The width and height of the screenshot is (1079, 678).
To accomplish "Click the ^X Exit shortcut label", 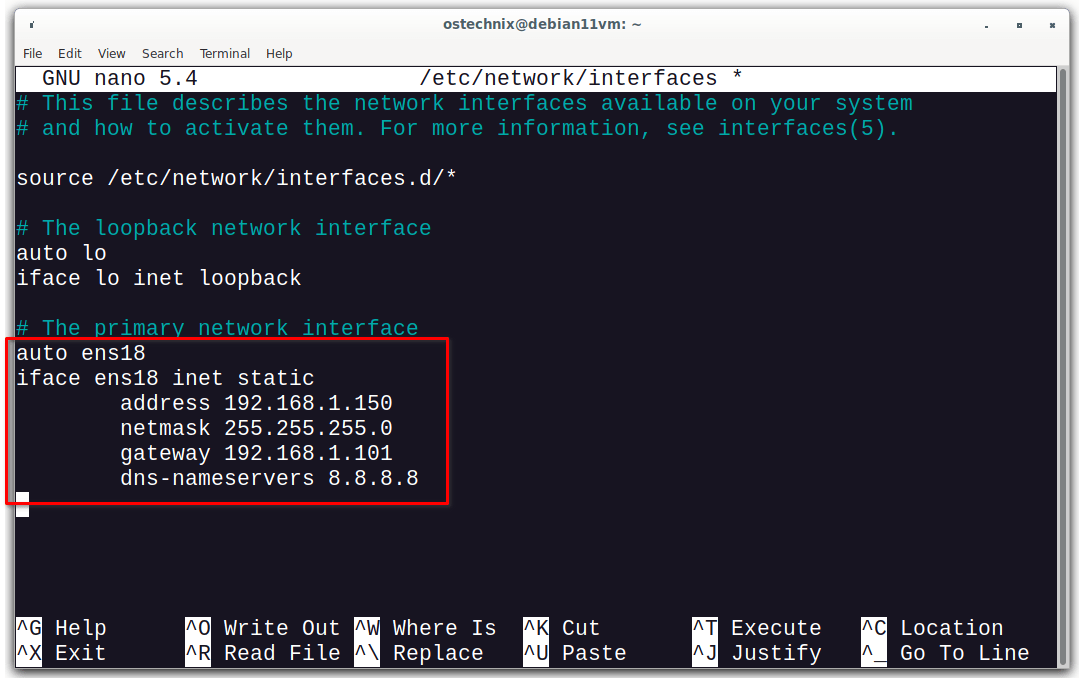I will 61,653.
